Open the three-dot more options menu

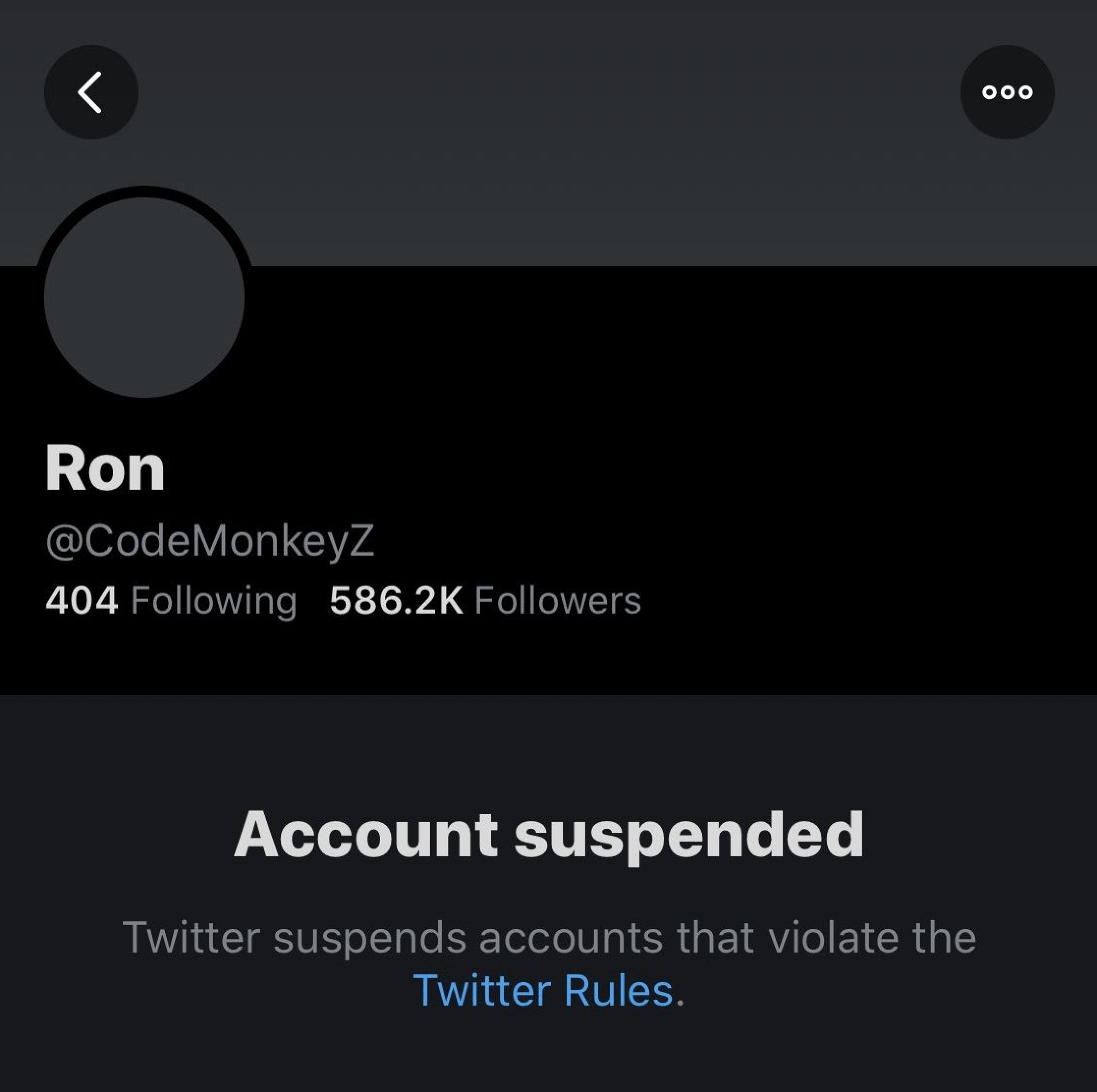[x=1007, y=92]
